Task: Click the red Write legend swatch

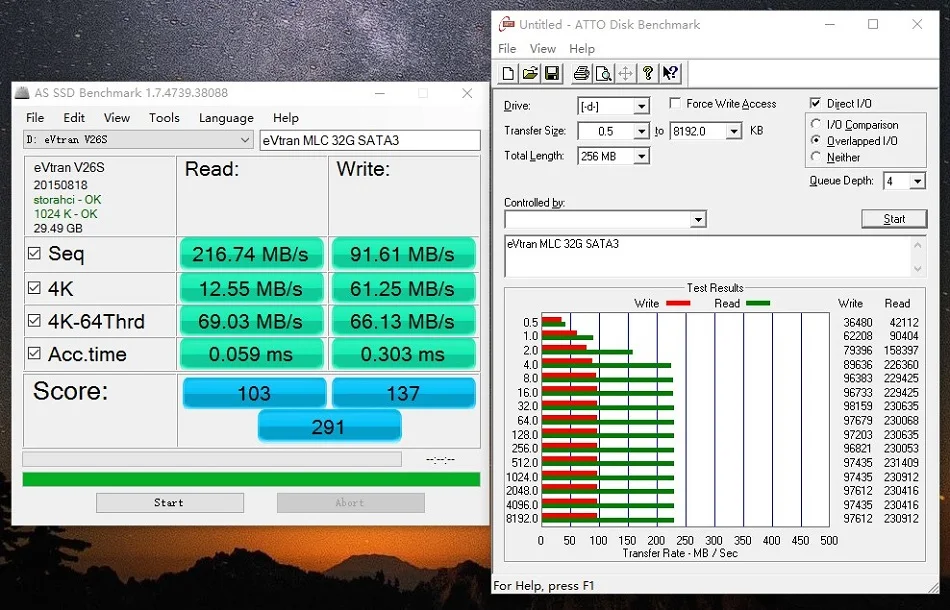Action: click(x=677, y=303)
